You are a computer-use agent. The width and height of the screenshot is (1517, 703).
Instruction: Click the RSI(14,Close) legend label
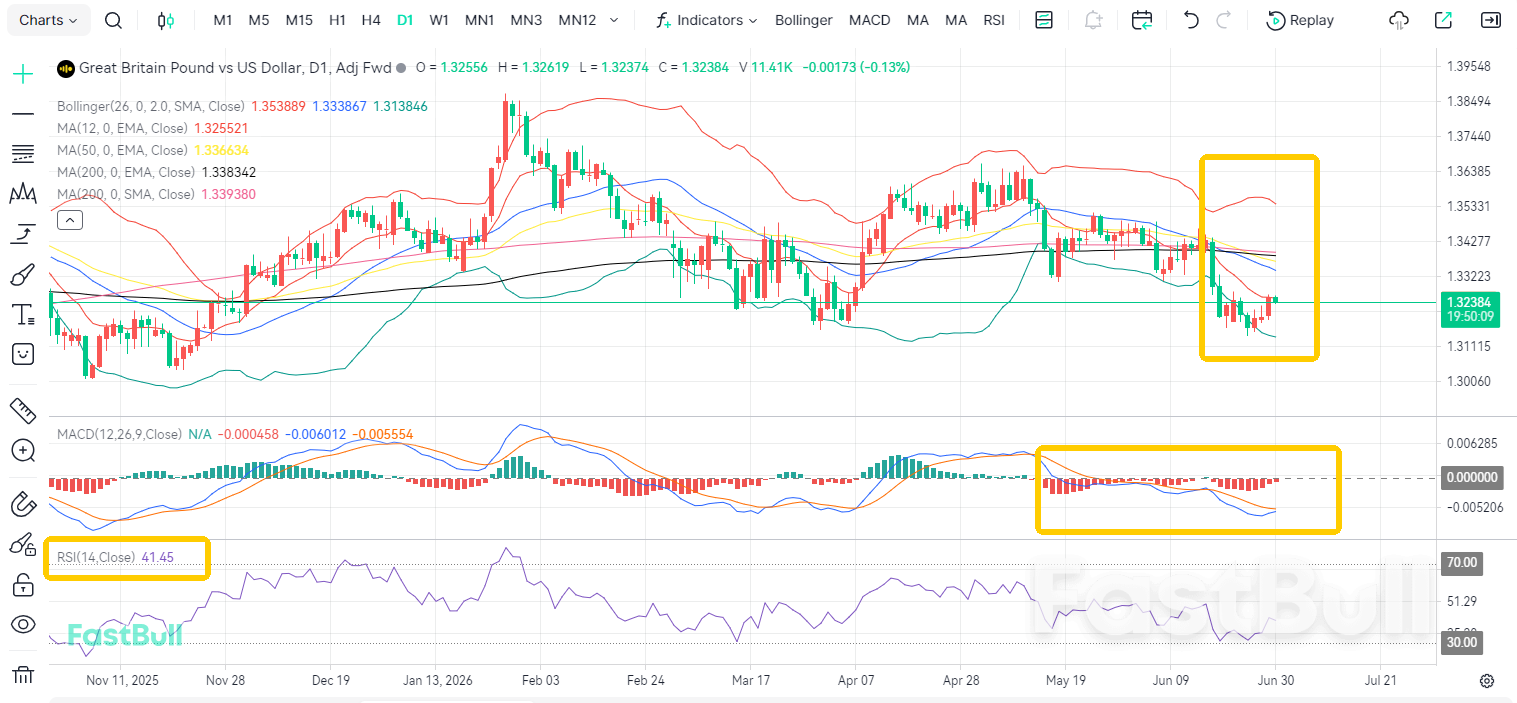pyautogui.click(x=96, y=557)
